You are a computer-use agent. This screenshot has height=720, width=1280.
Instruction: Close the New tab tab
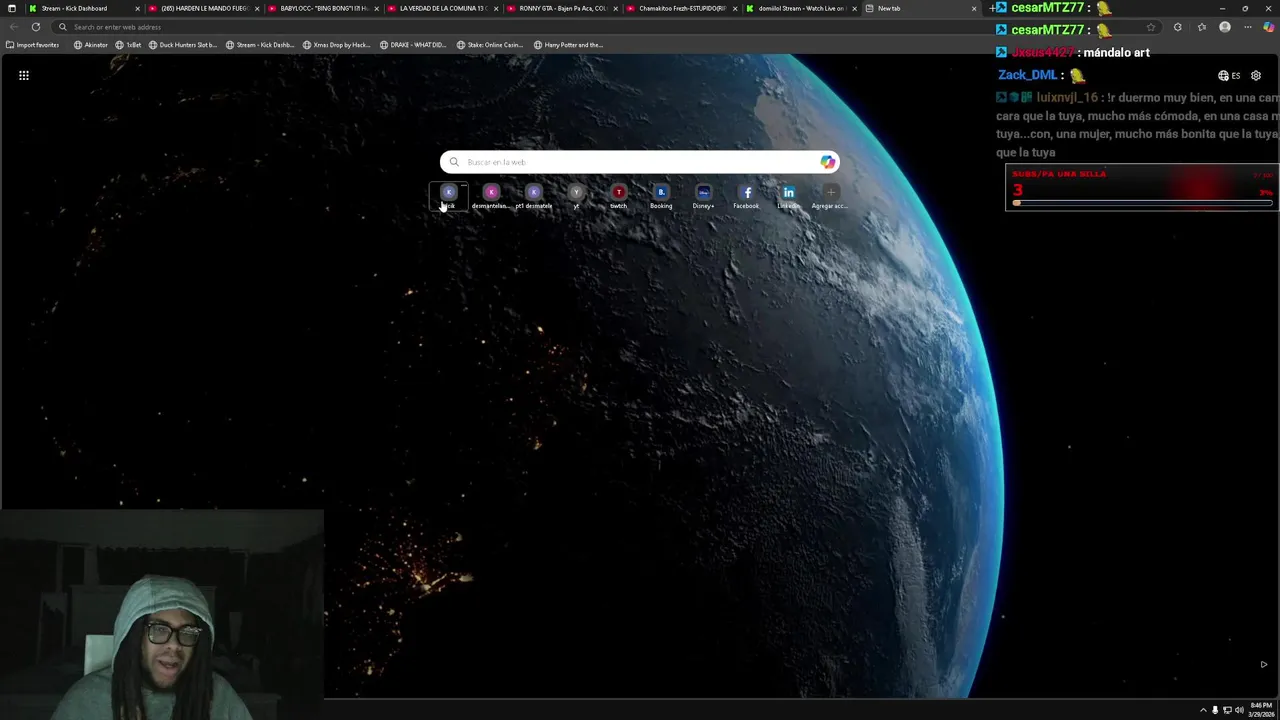coord(974,9)
